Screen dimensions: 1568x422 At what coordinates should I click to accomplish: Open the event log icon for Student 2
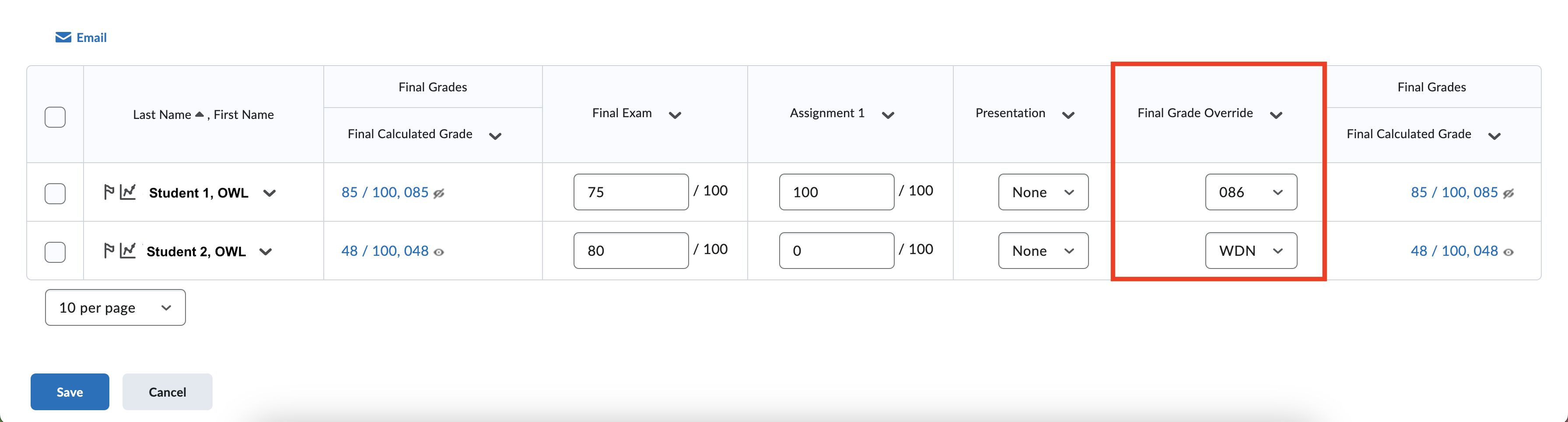[x=128, y=251]
